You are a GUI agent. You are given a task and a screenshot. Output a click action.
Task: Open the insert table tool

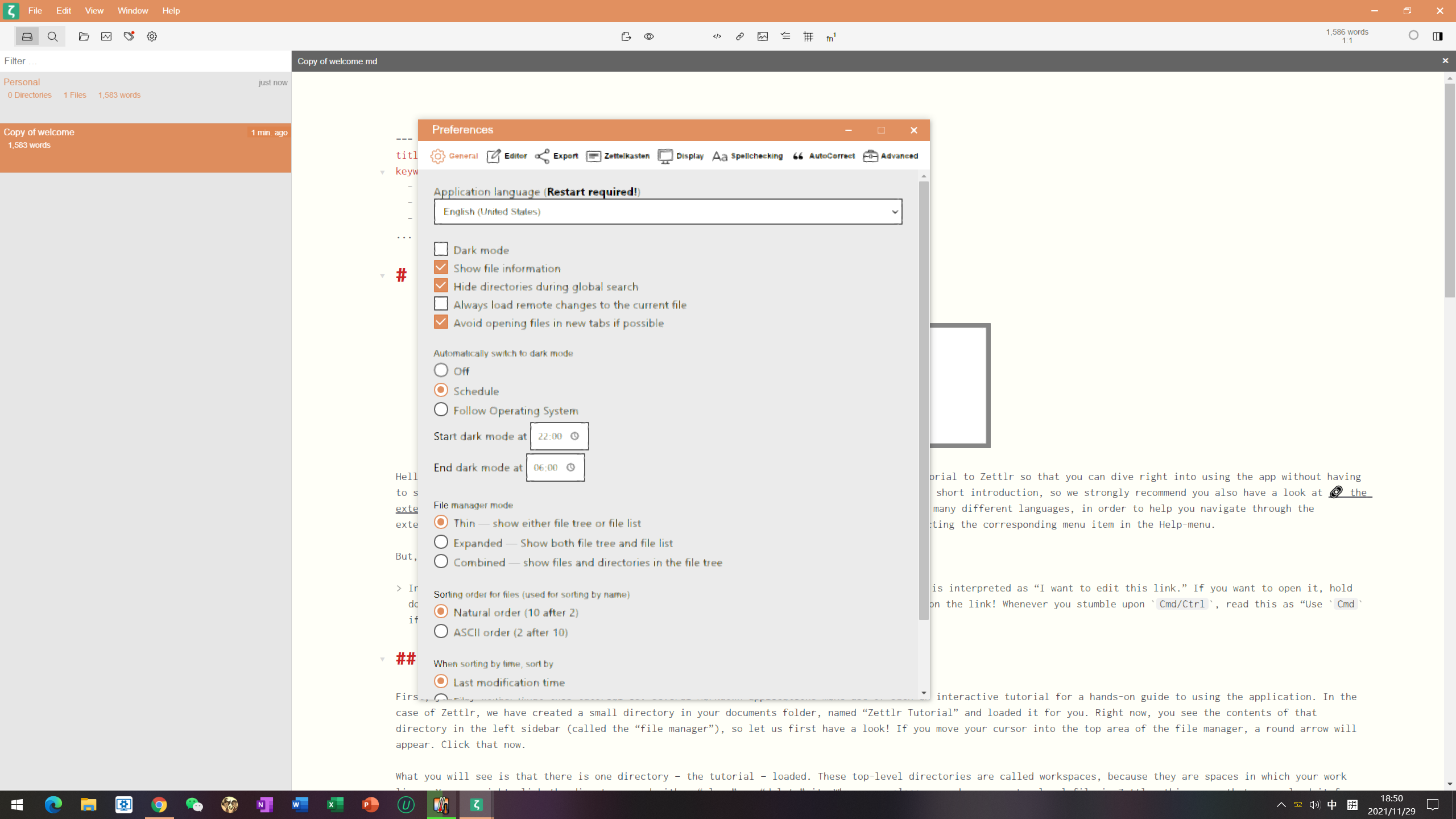click(808, 36)
